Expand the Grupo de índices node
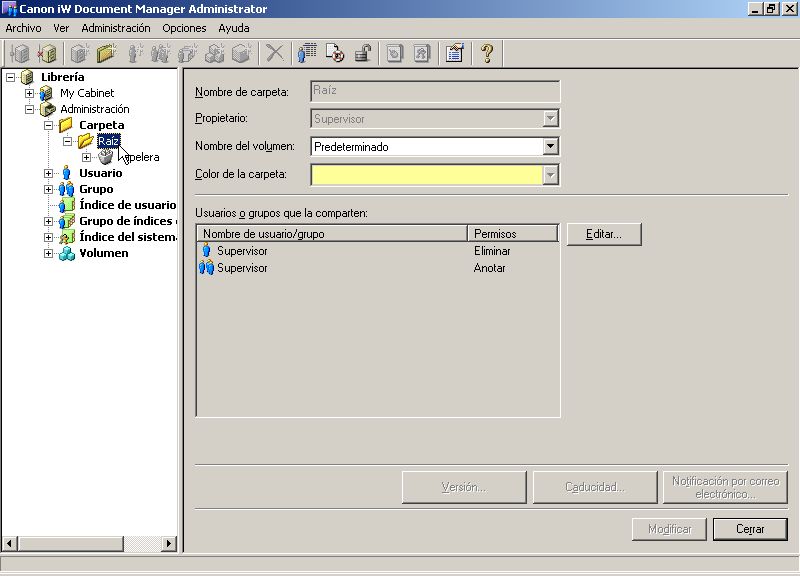800x576 pixels. [x=48, y=221]
